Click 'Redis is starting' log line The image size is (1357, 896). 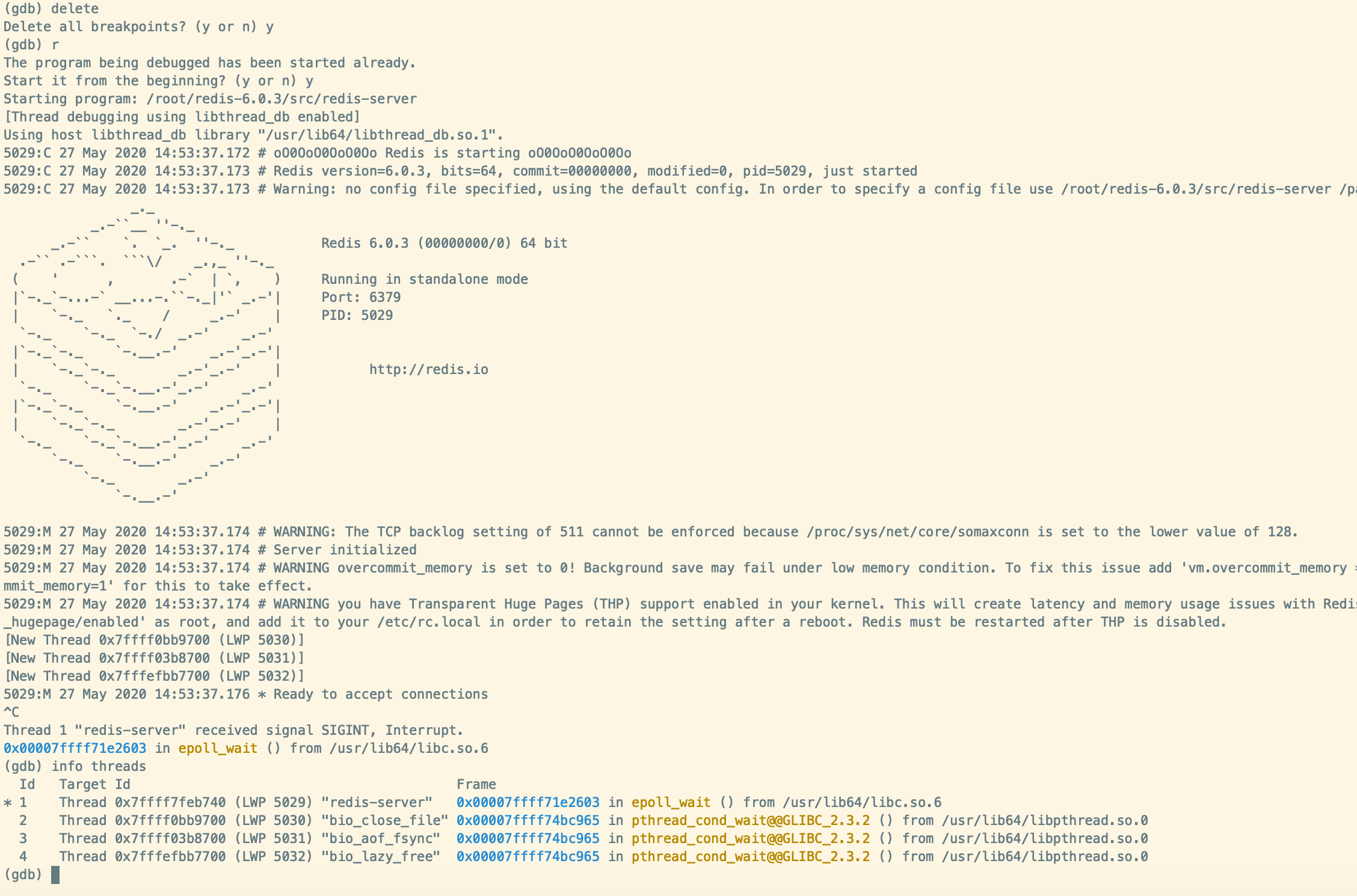pyautogui.click(x=318, y=153)
